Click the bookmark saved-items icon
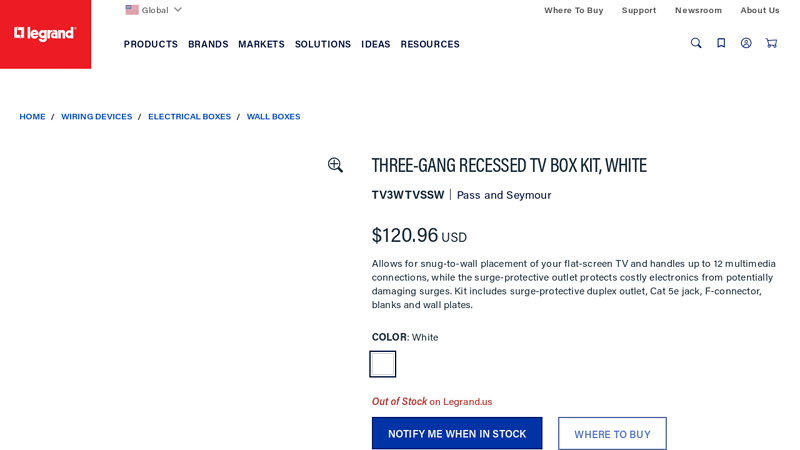Viewport: 800px width, 450px height. click(721, 43)
